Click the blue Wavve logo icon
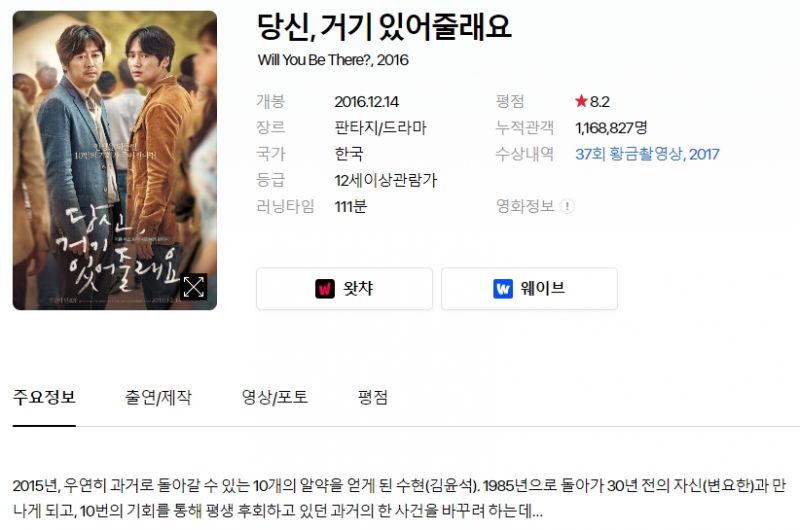Image resolution: width=800 pixels, height=530 pixels. [x=503, y=289]
